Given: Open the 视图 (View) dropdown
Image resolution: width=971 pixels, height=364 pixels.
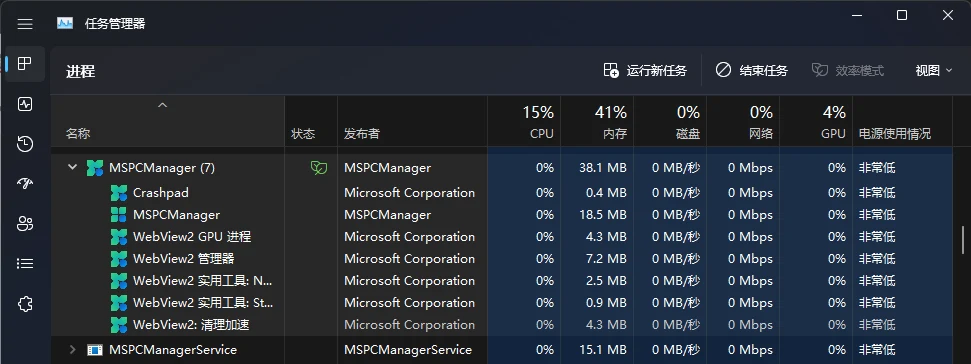Looking at the screenshot, I should 934,71.
